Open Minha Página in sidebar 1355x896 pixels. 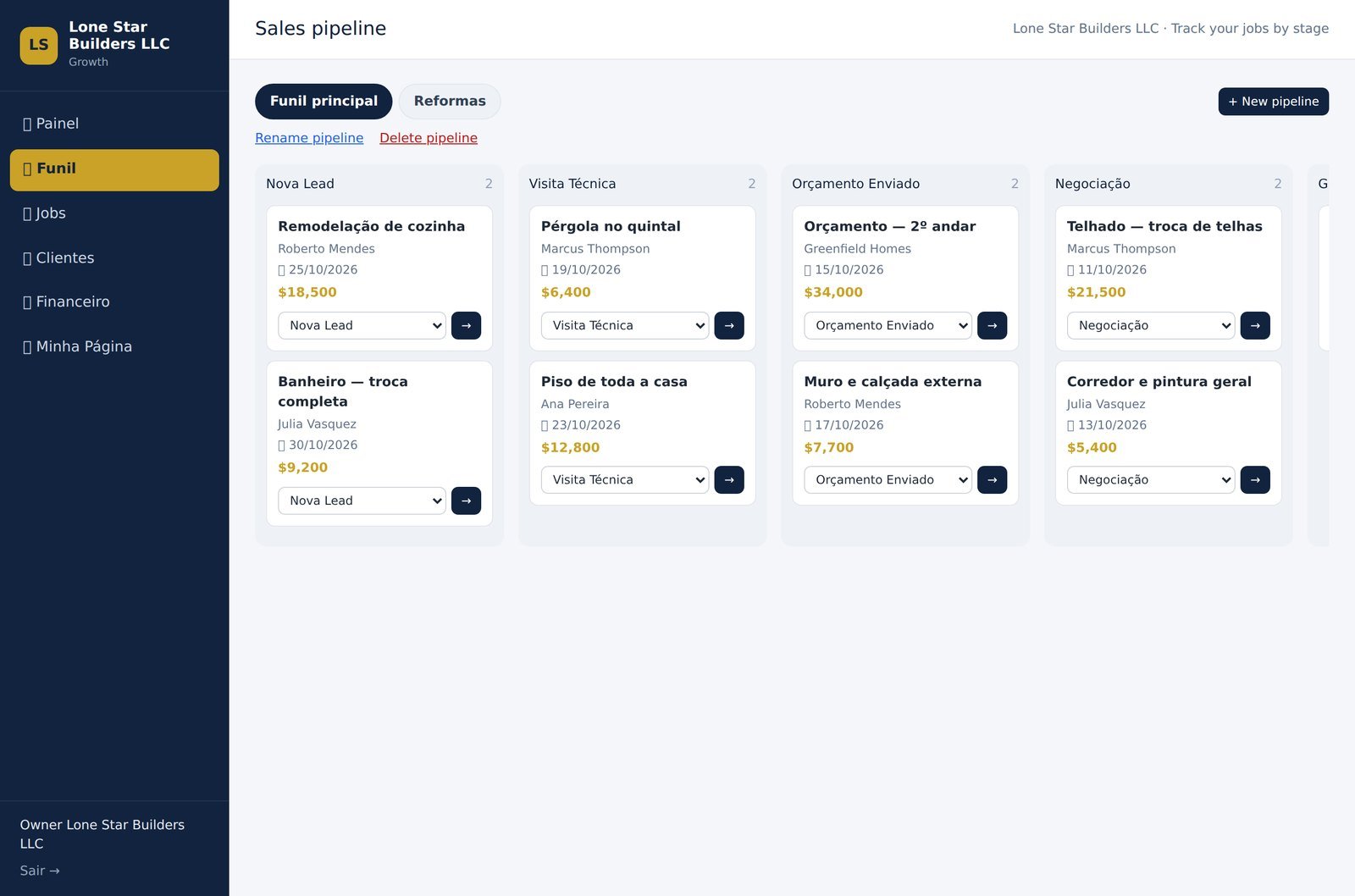114,346
